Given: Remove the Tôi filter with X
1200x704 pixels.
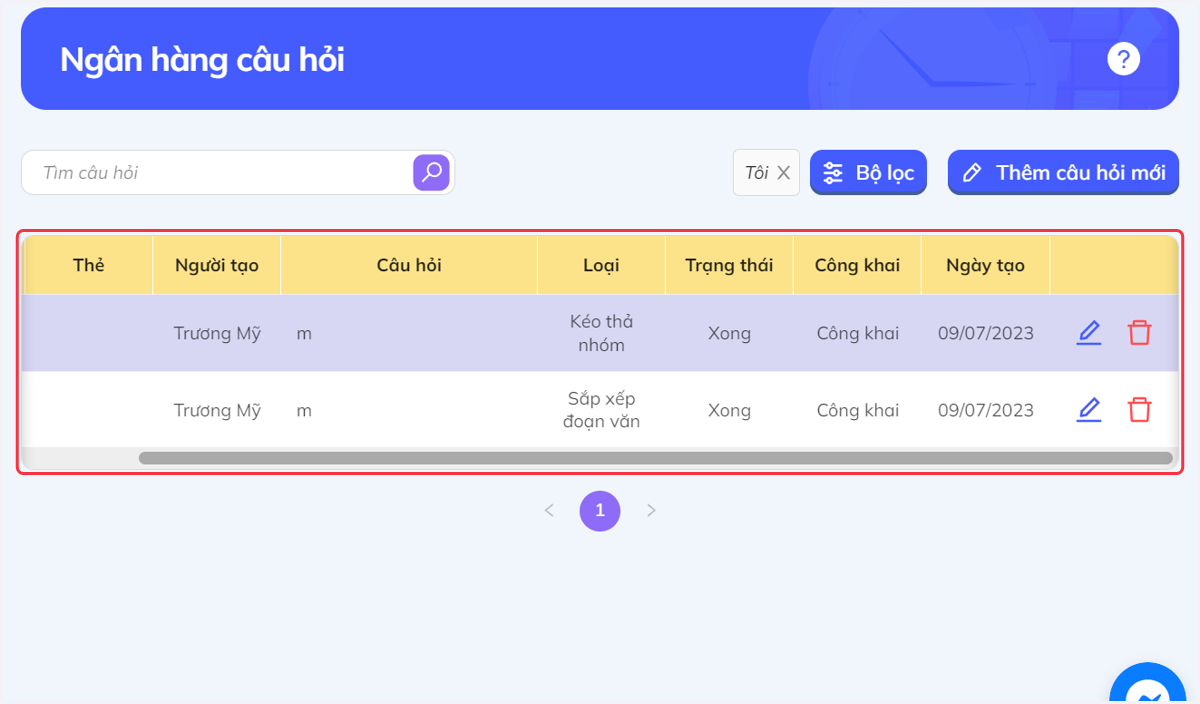Looking at the screenshot, I should pyautogui.click(x=784, y=173).
